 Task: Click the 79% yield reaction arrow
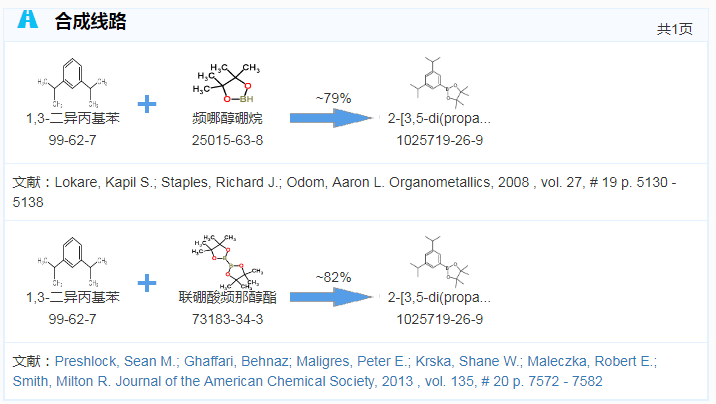332,118
